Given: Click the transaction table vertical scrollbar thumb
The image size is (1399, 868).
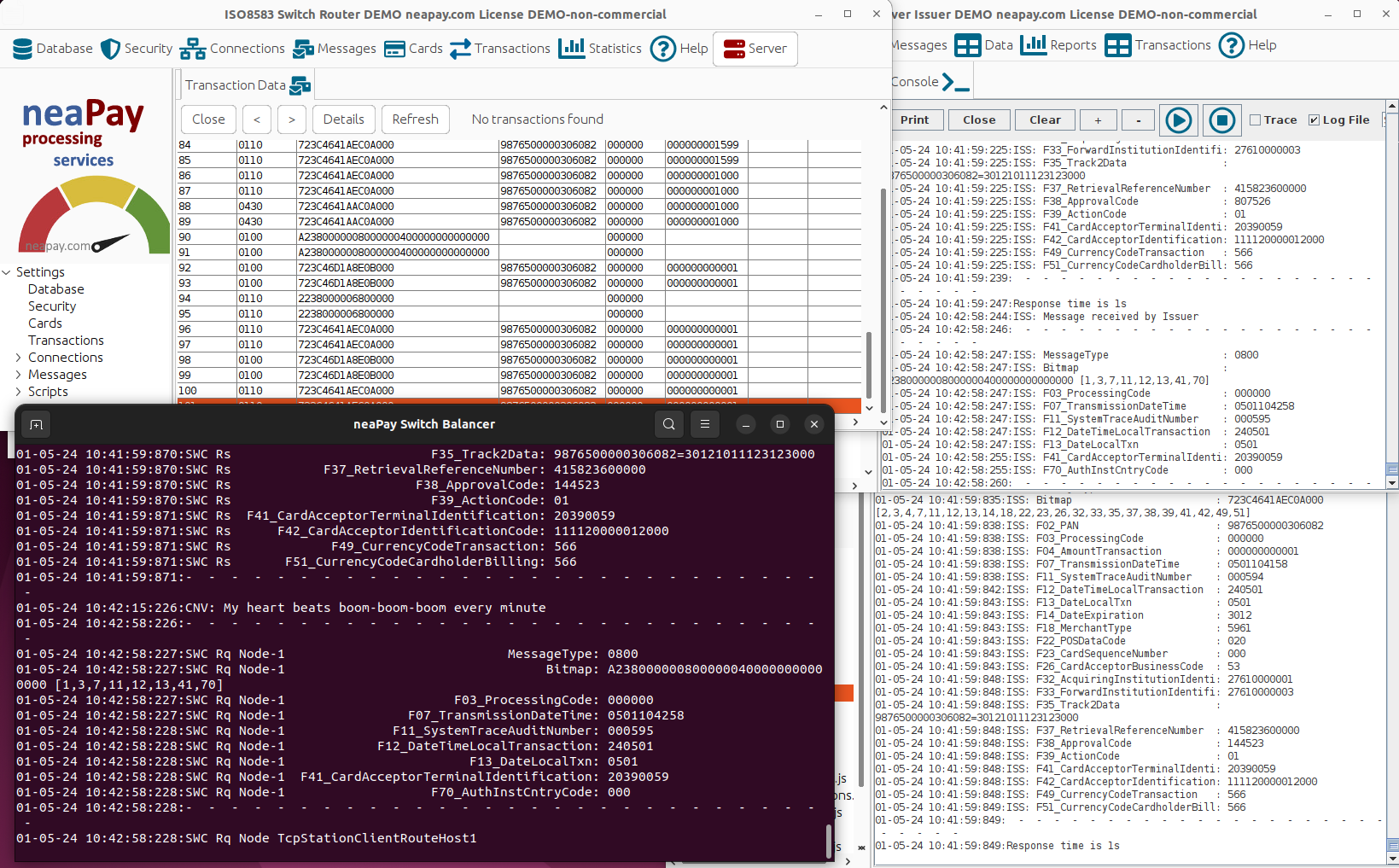Looking at the screenshot, I should pos(870,364).
